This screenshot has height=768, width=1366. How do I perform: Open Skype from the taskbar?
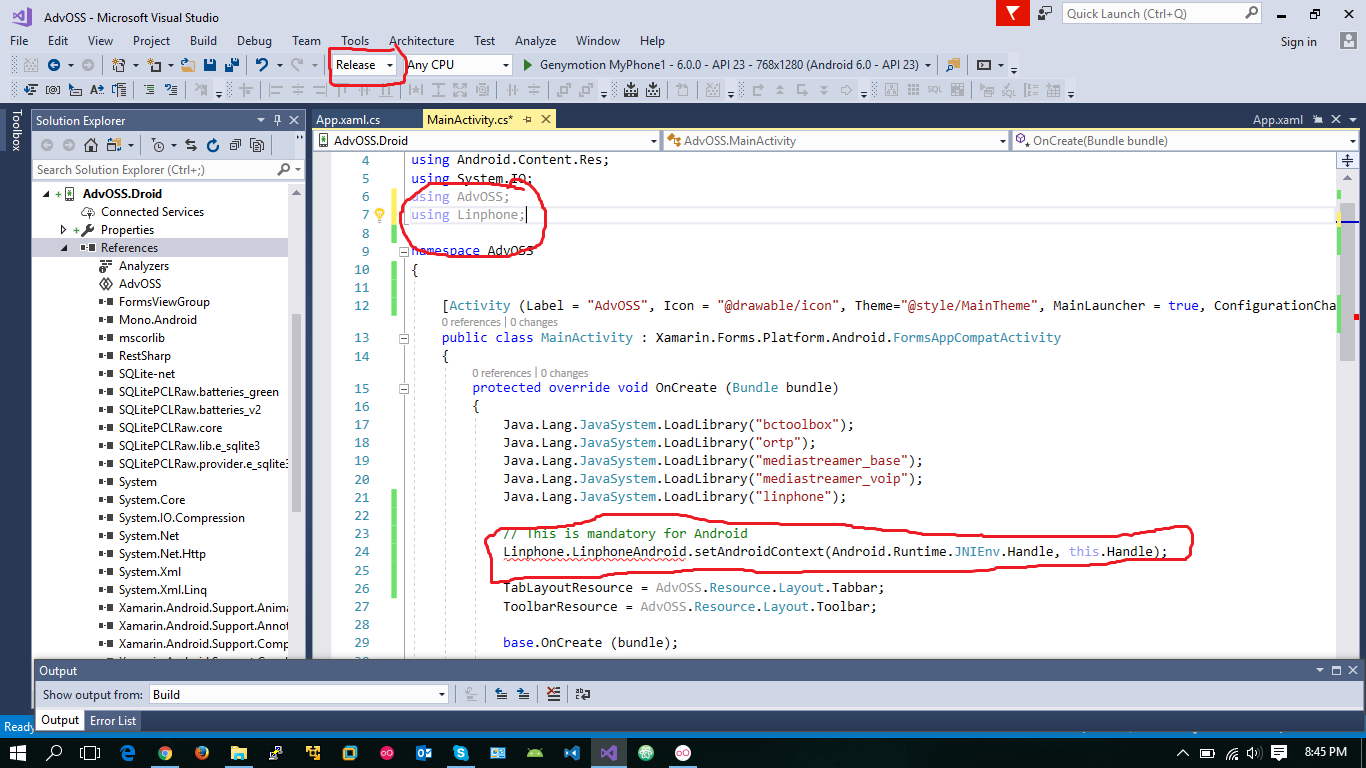pyautogui.click(x=460, y=752)
